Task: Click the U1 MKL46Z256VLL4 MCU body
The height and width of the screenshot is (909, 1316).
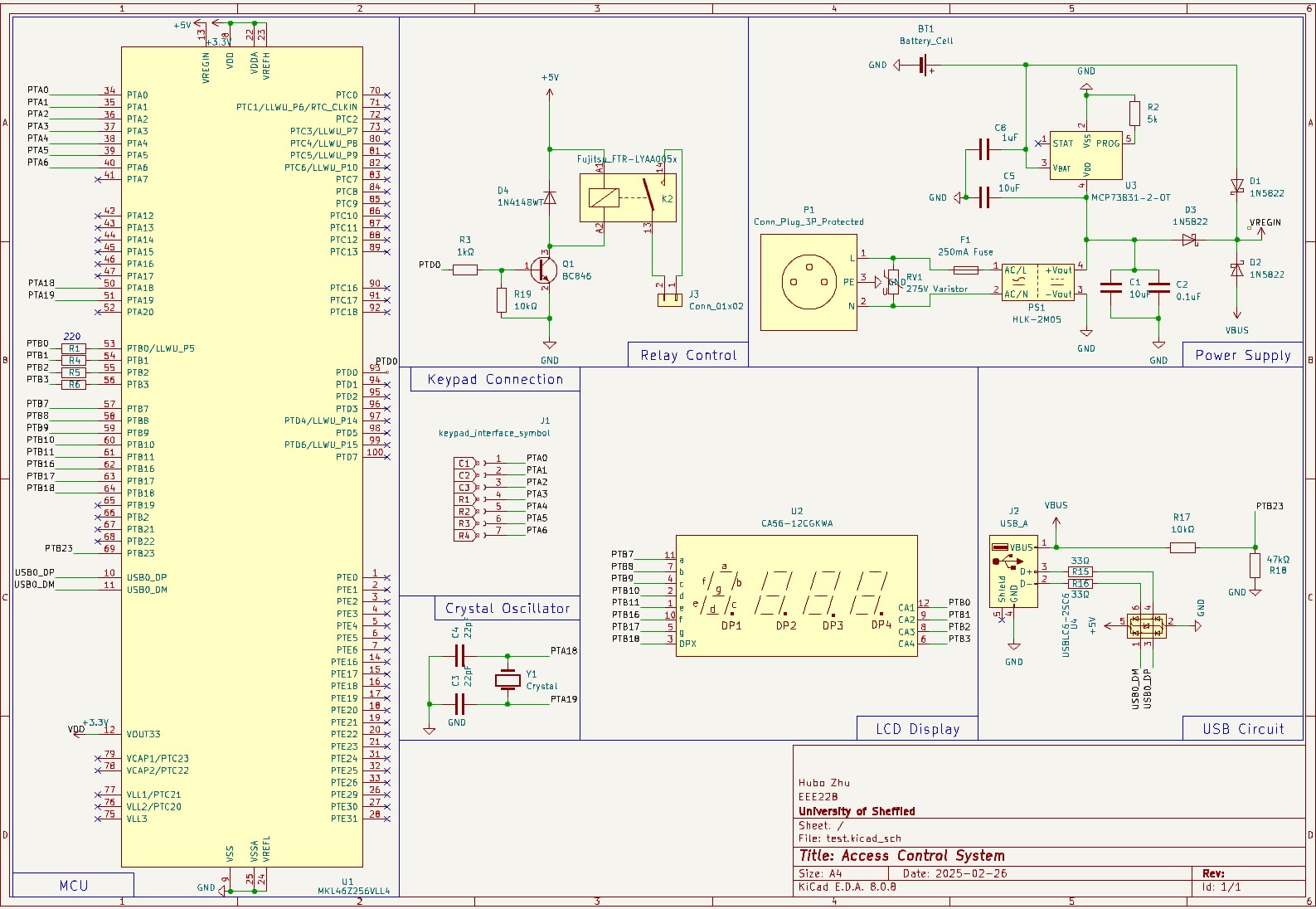Action: tap(242, 457)
